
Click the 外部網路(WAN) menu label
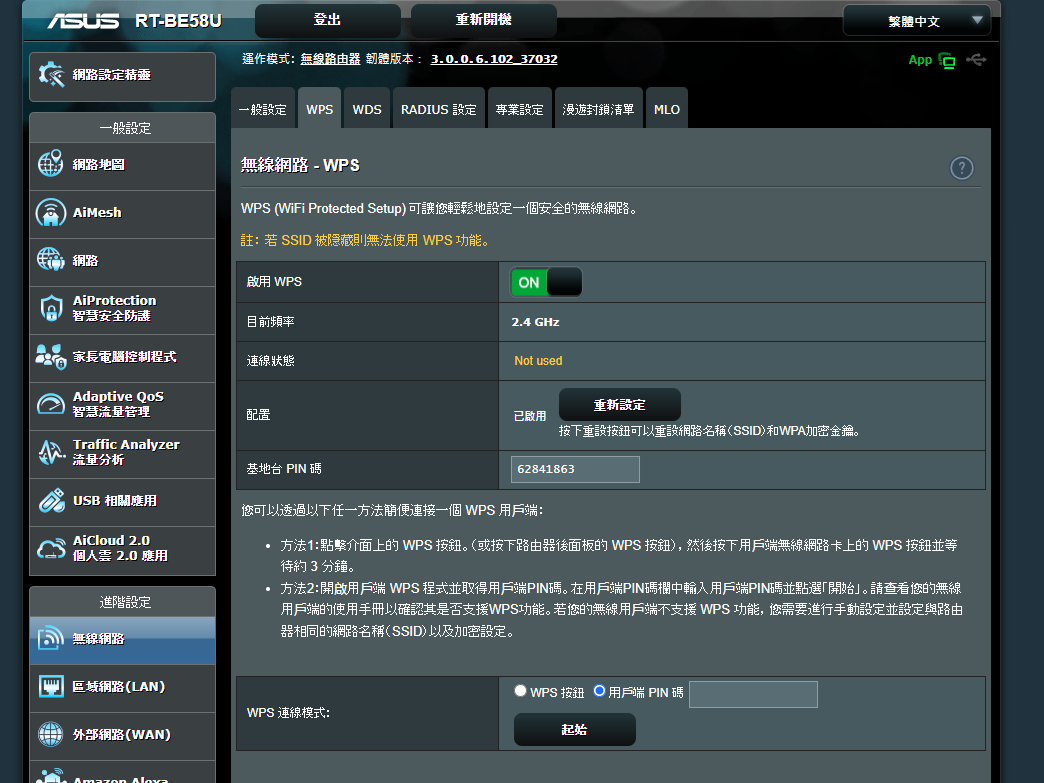point(122,734)
